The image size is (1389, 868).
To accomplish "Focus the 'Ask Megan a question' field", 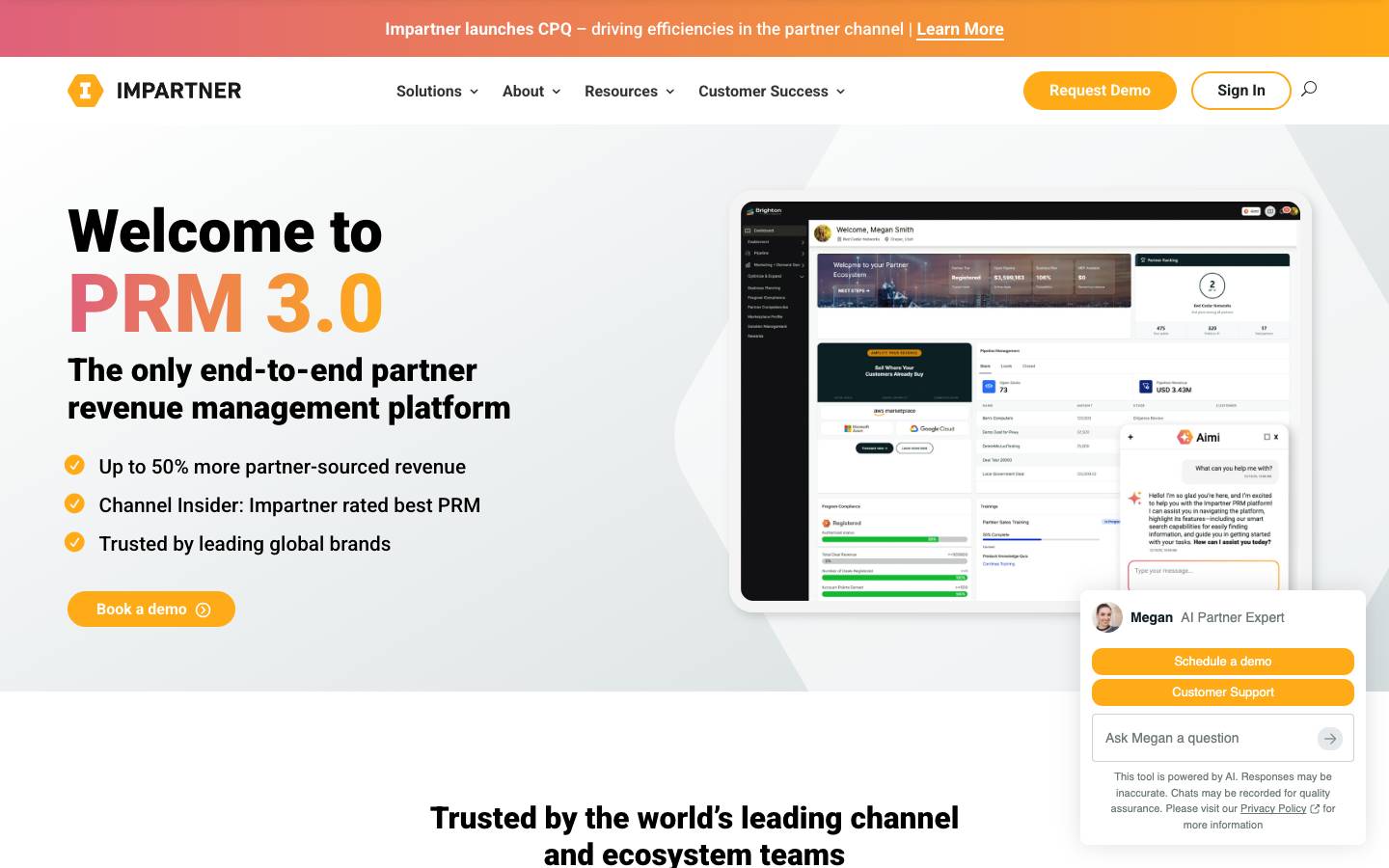I will tap(1223, 739).
